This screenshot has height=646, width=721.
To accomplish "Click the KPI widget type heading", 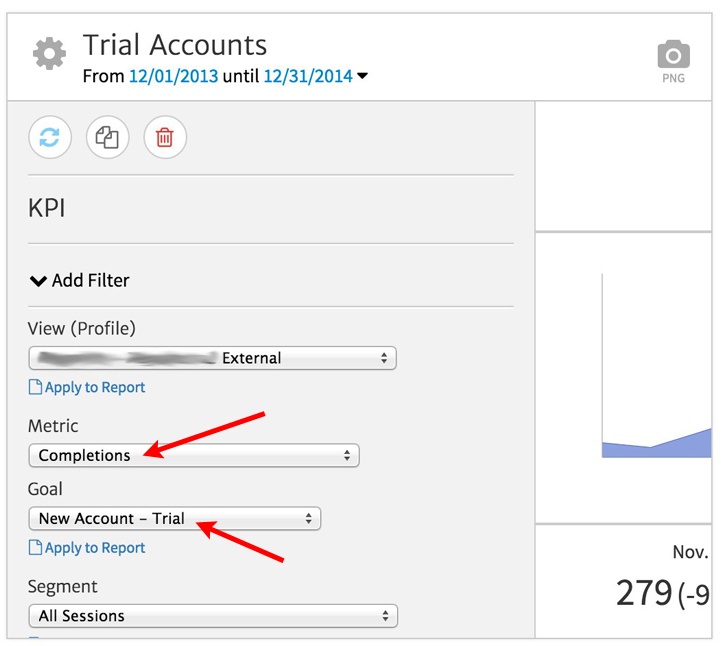I will pos(48,209).
